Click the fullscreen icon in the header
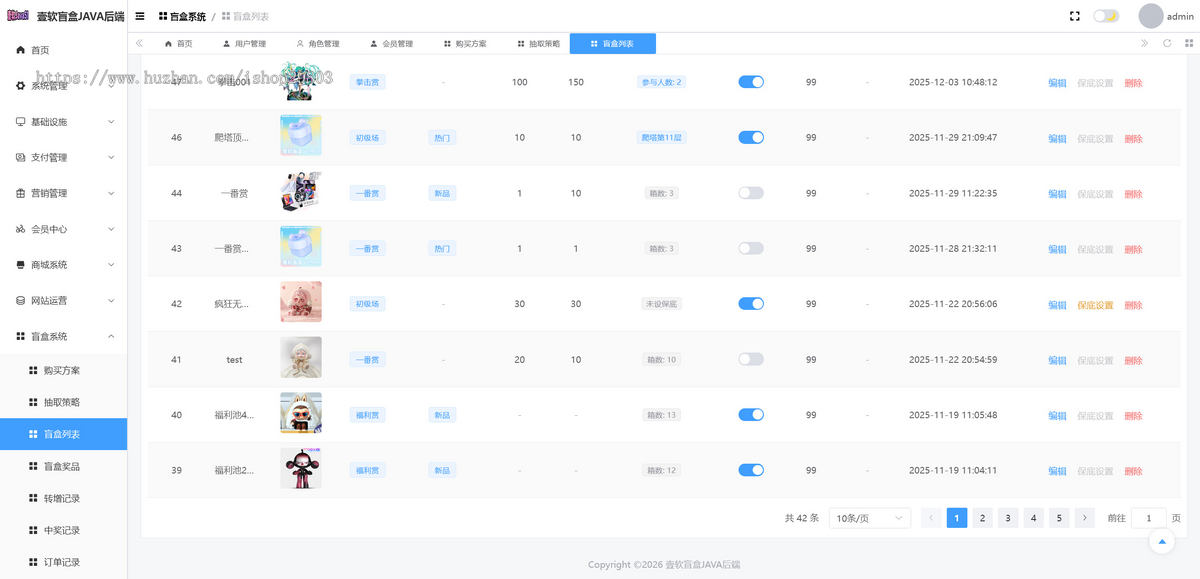Image resolution: width=1200 pixels, height=579 pixels. pyautogui.click(x=1075, y=16)
